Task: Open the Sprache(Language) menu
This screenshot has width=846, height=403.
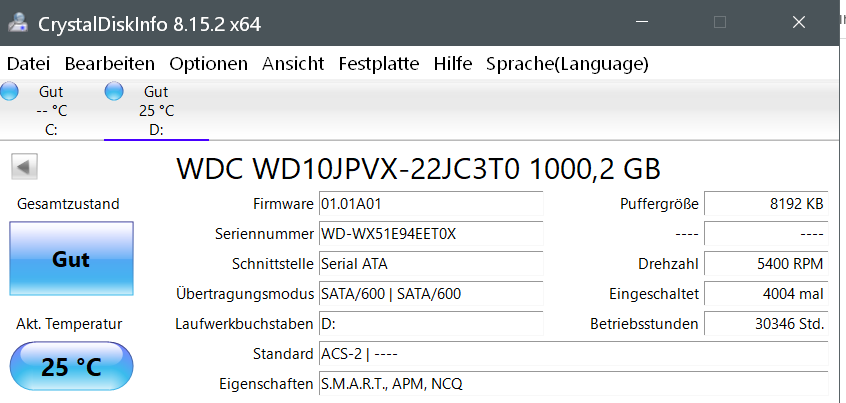Action: [567, 64]
